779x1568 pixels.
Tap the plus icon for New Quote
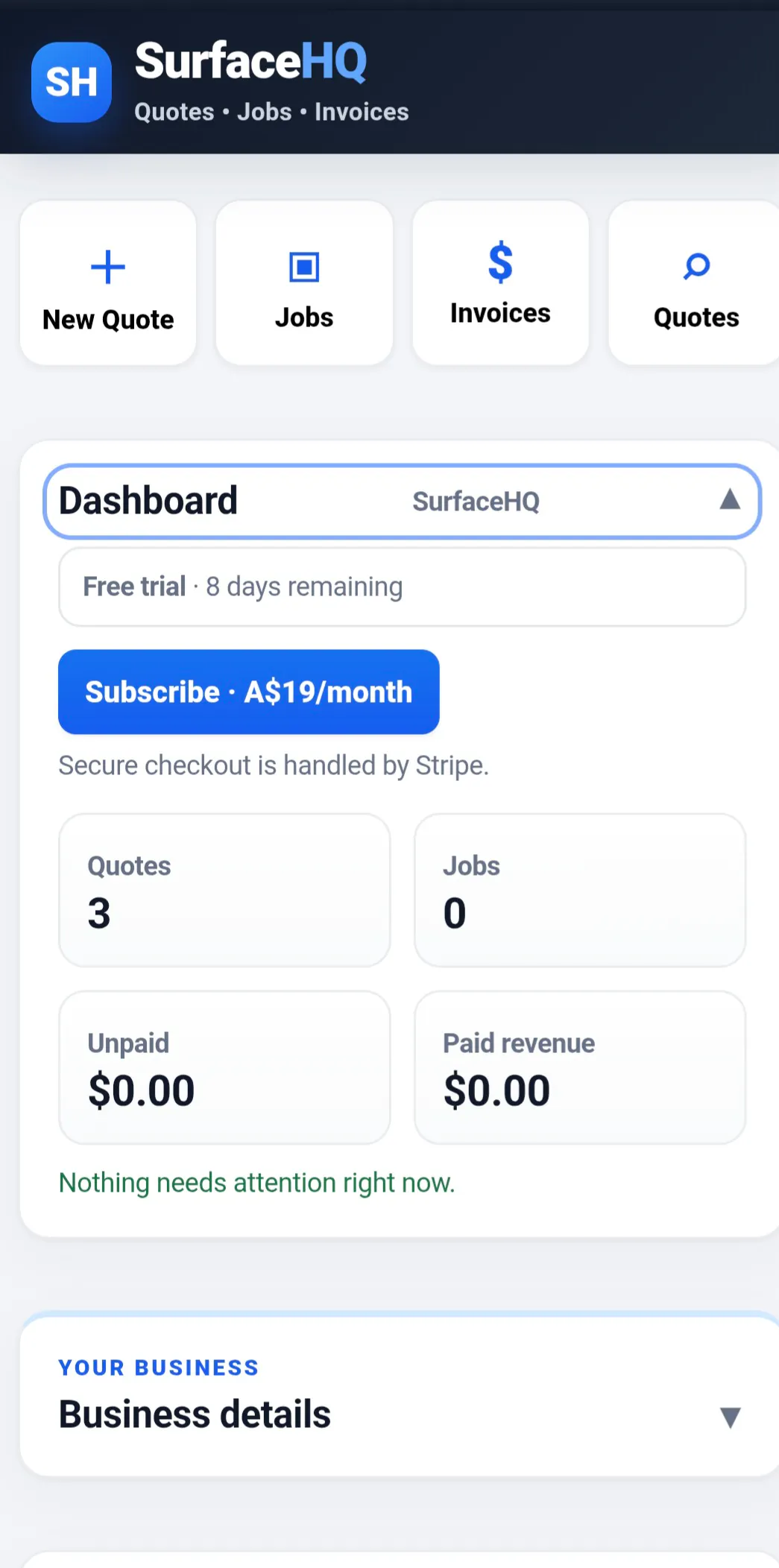click(108, 268)
